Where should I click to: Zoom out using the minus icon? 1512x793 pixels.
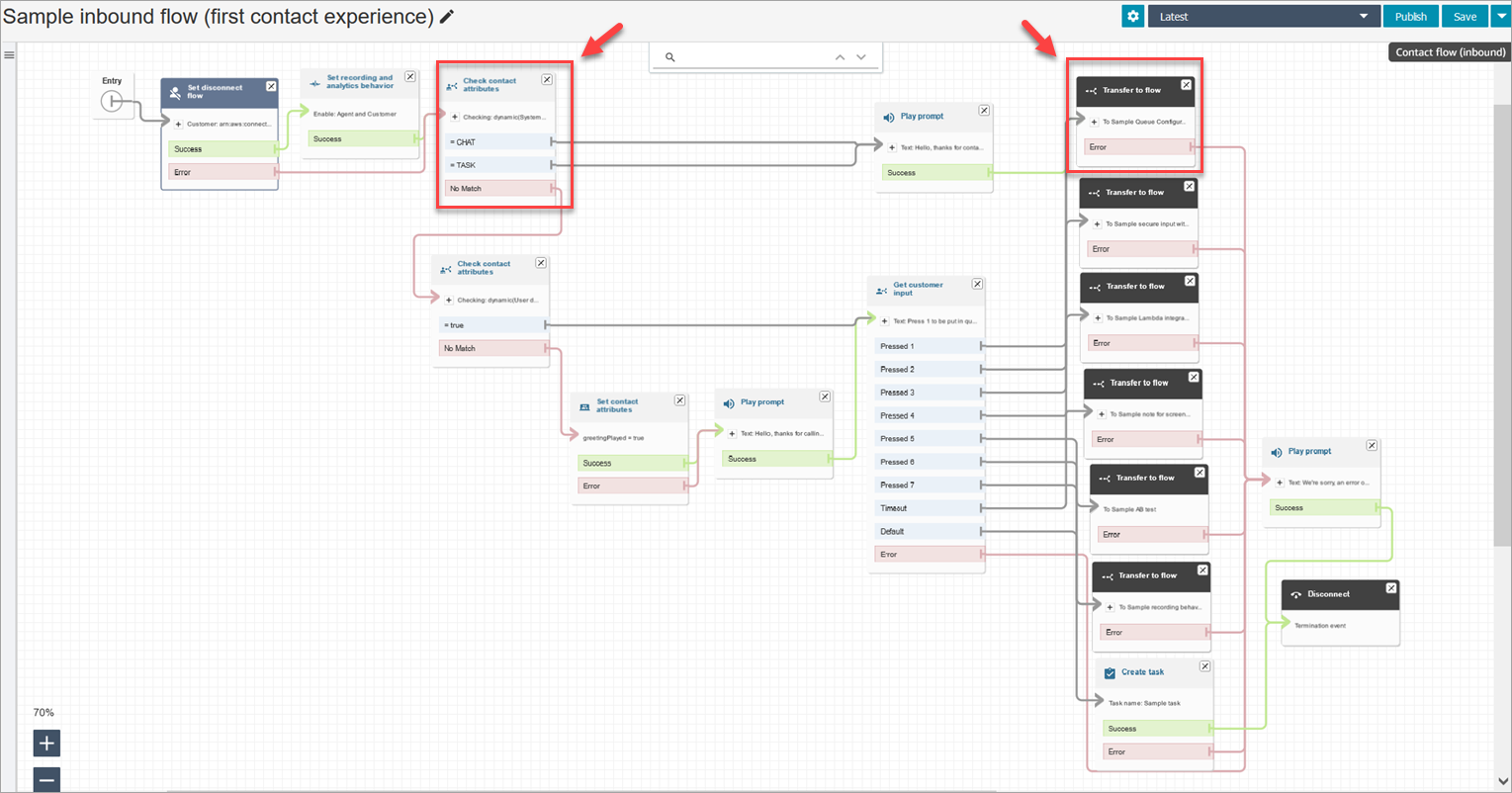click(x=46, y=780)
